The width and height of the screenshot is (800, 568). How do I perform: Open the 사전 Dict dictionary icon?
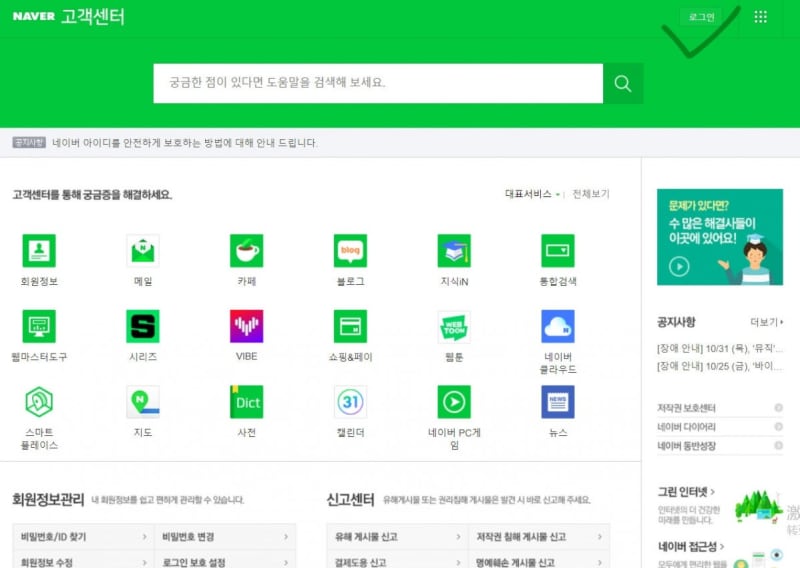coord(246,402)
